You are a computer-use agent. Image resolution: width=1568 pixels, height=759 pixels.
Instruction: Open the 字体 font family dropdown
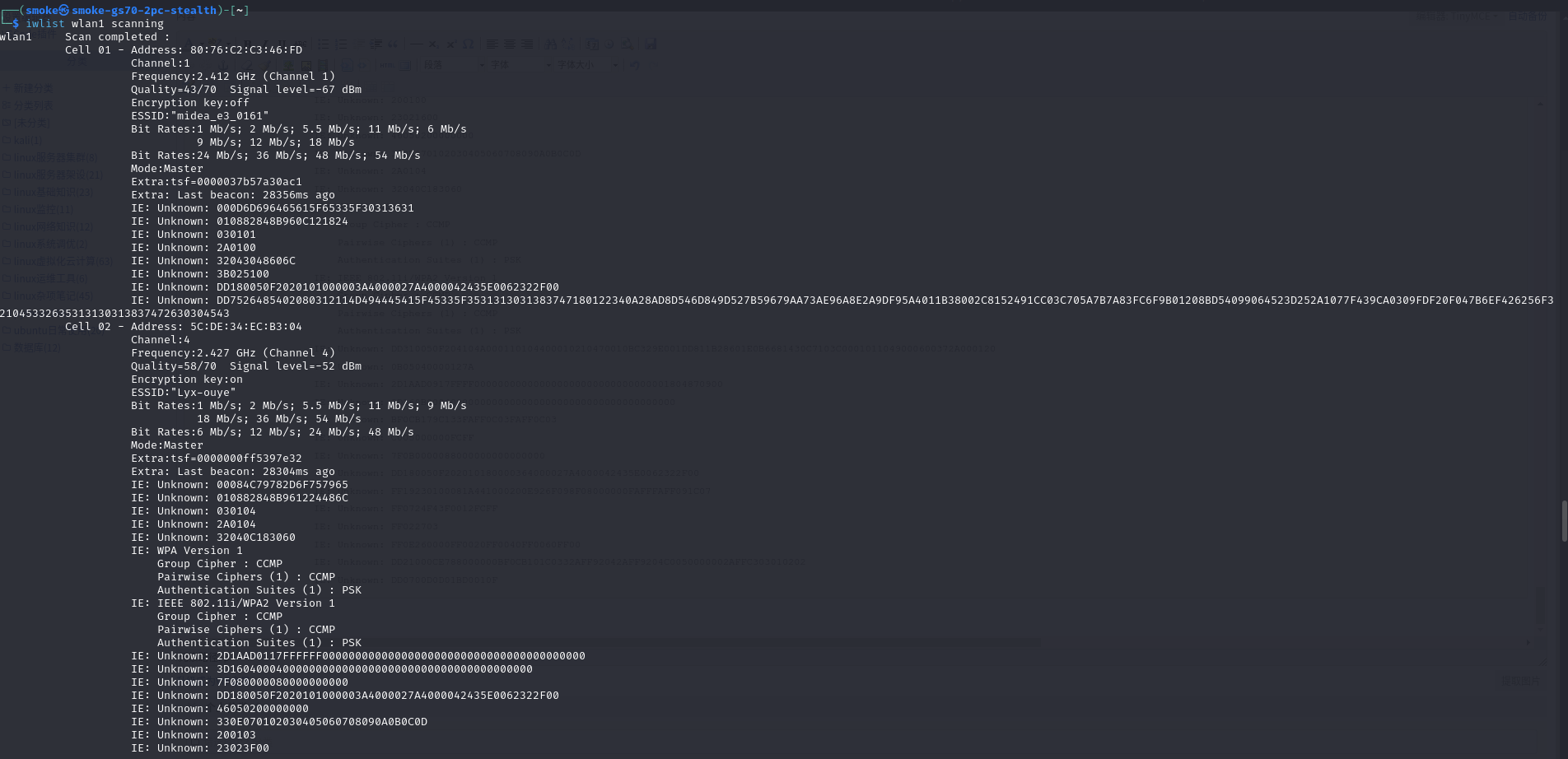520,65
